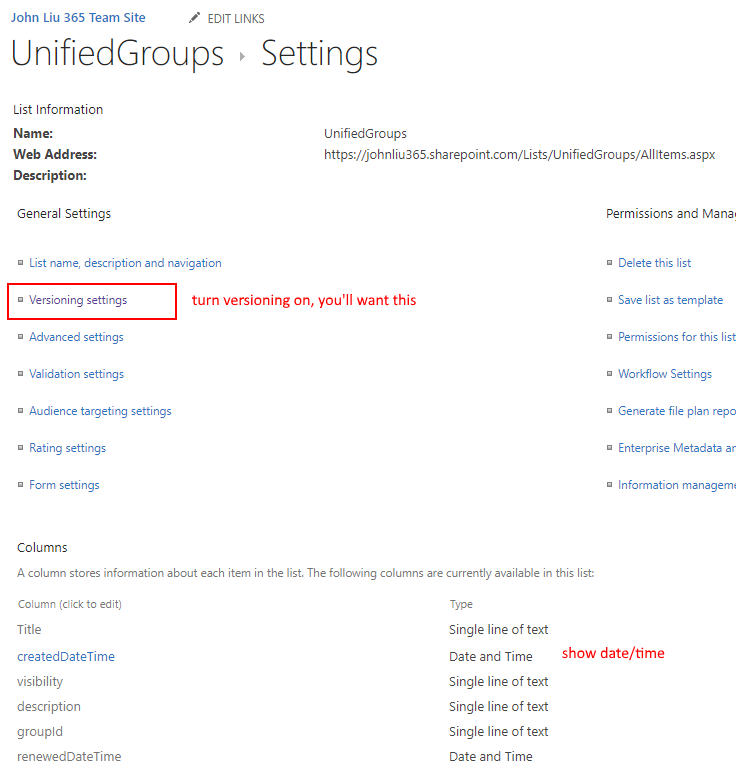Open Form settings link
The height and width of the screenshot is (772, 736).
(64, 485)
